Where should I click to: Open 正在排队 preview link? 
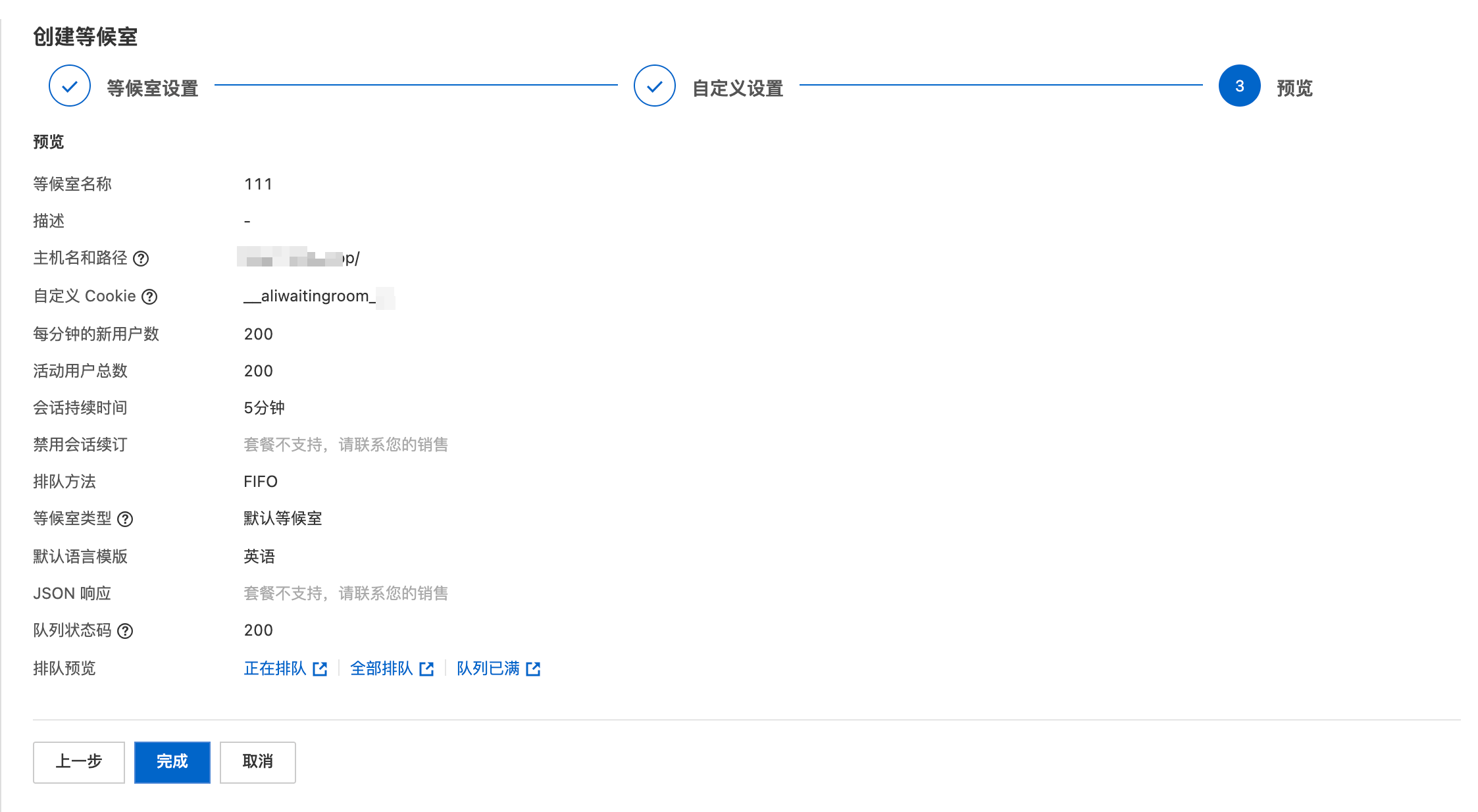tap(275, 669)
